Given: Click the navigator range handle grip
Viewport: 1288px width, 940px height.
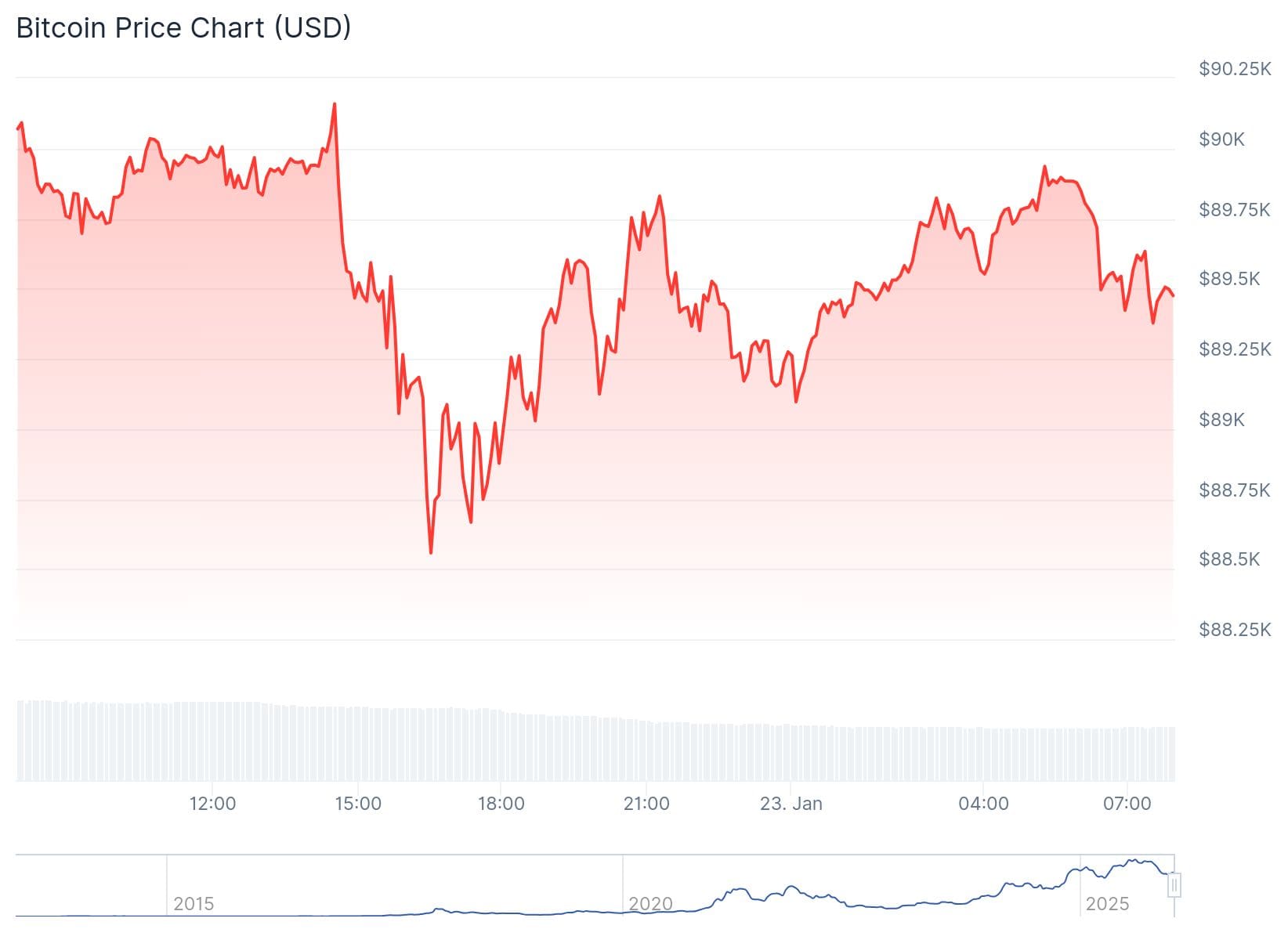Looking at the screenshot, I should (x=1174, y=885).
